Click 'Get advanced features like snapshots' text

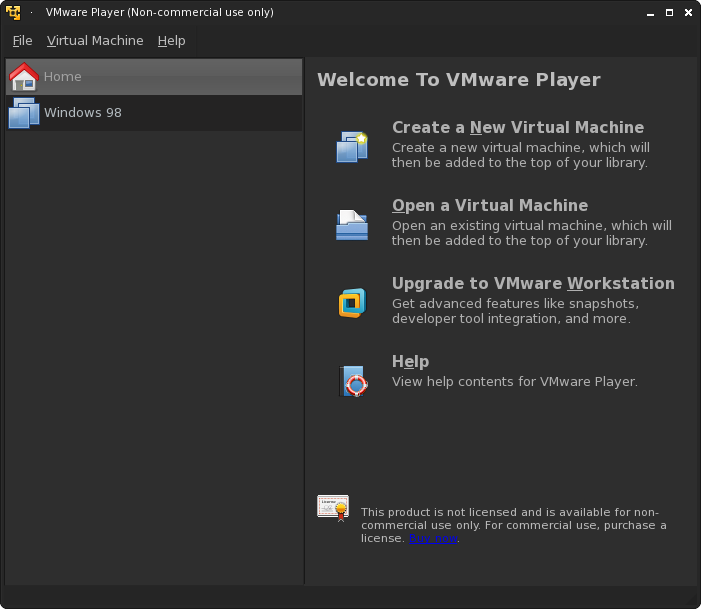(515, 304)
